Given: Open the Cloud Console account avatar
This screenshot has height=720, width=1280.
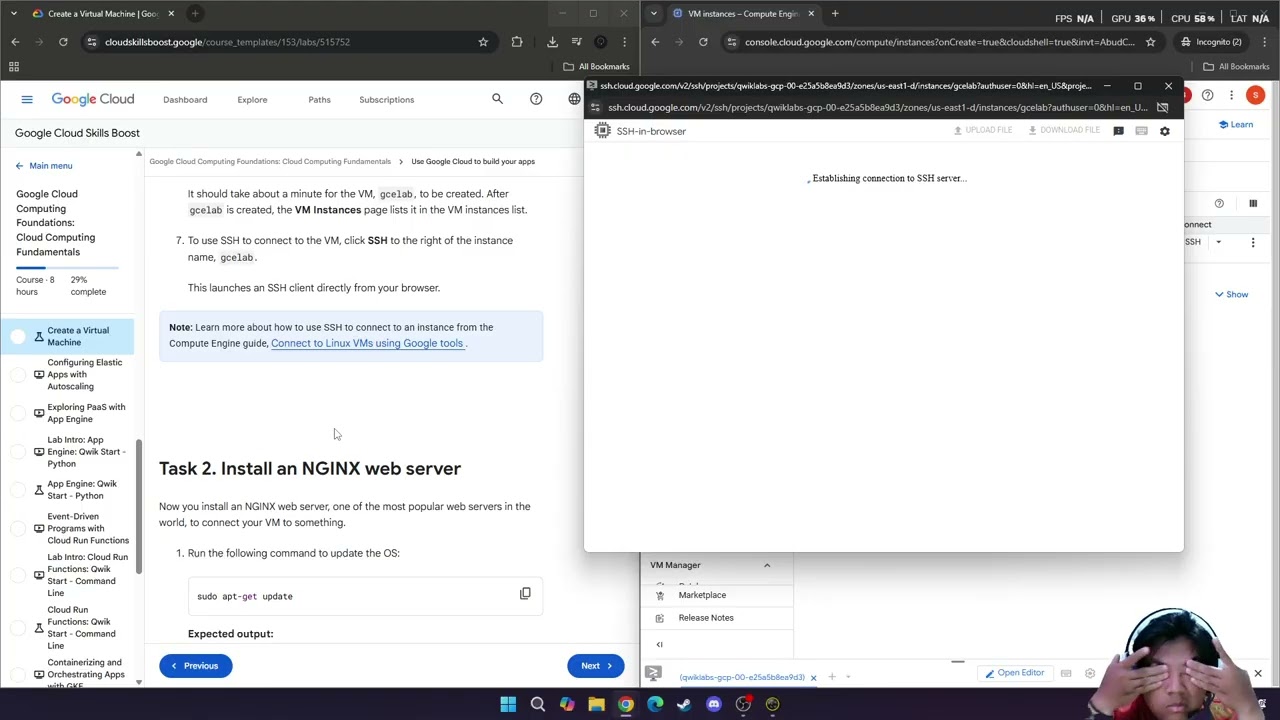Looking at the screenshot, I should pos(1256,96).
